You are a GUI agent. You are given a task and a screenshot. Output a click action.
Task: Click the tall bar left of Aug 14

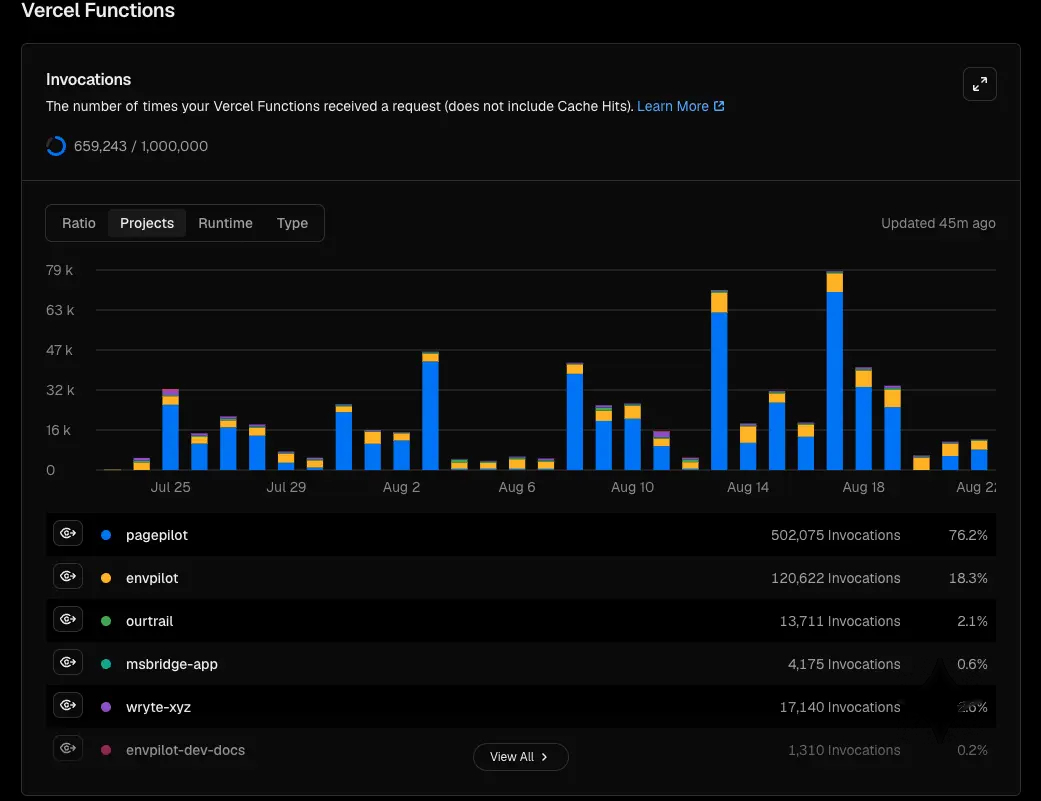pos(719,380)
